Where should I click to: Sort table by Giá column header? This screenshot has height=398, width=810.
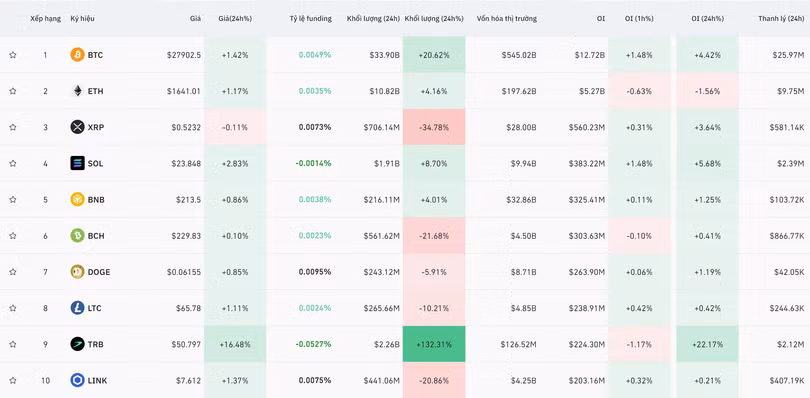(x=195, y=19)
